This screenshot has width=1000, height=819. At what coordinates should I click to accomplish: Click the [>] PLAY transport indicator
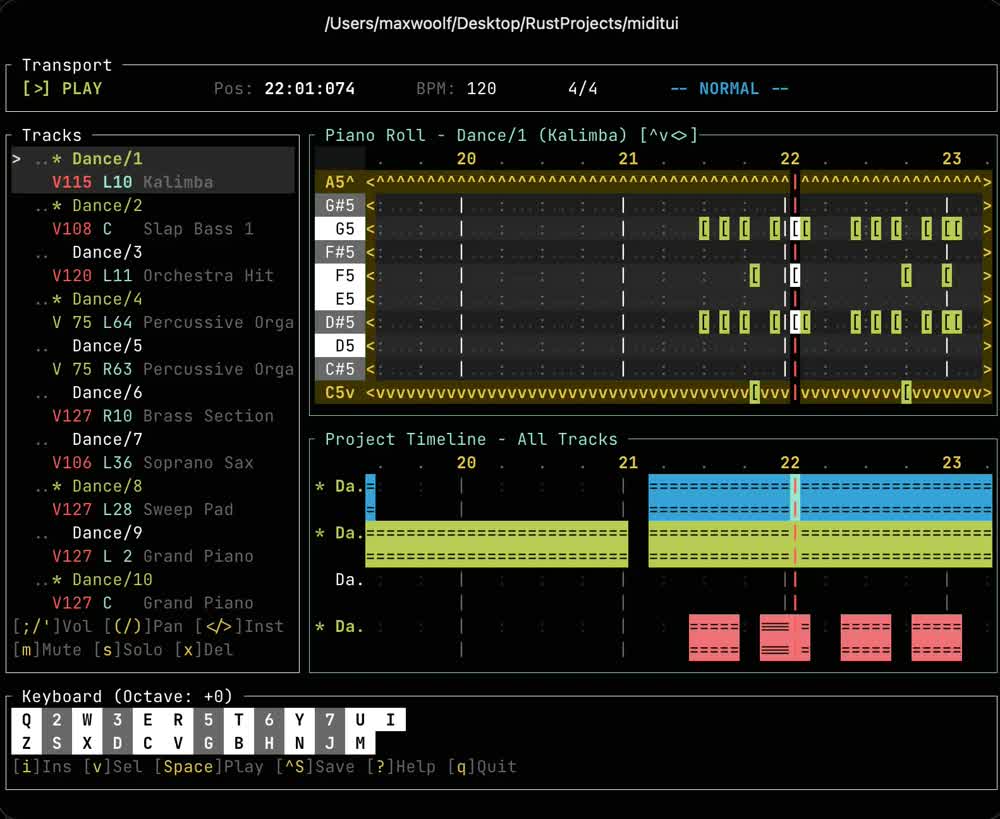click(62, 89)
